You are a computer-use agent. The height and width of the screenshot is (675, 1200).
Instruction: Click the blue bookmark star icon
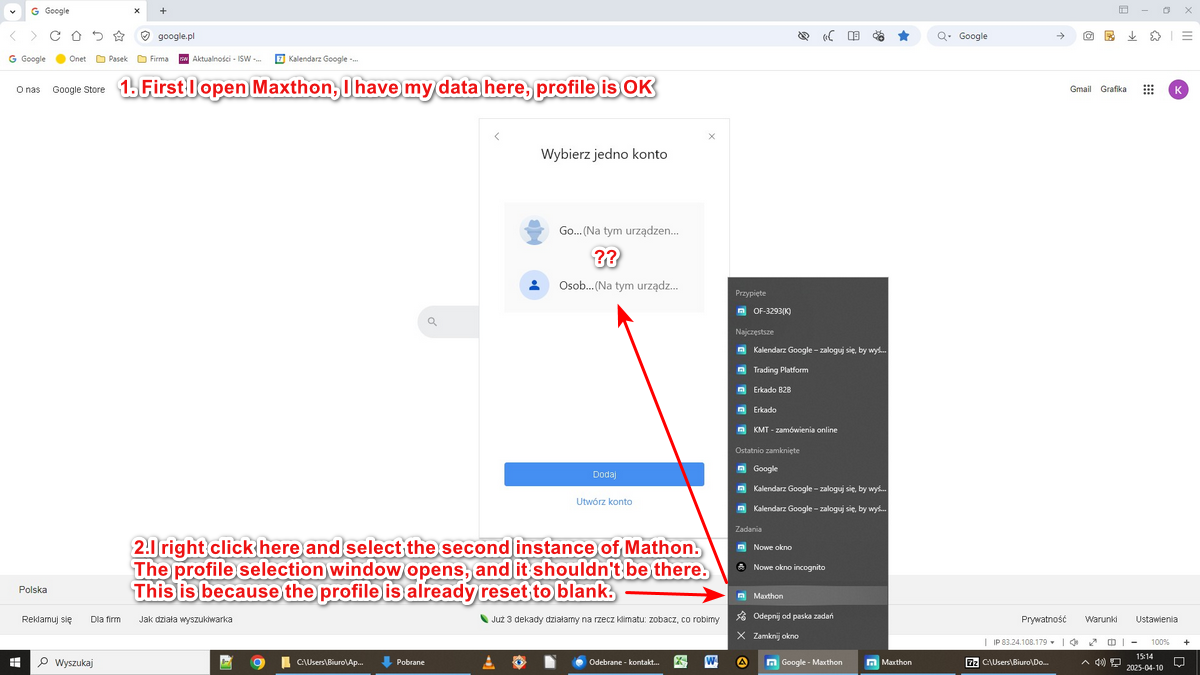tap(903, 36)
